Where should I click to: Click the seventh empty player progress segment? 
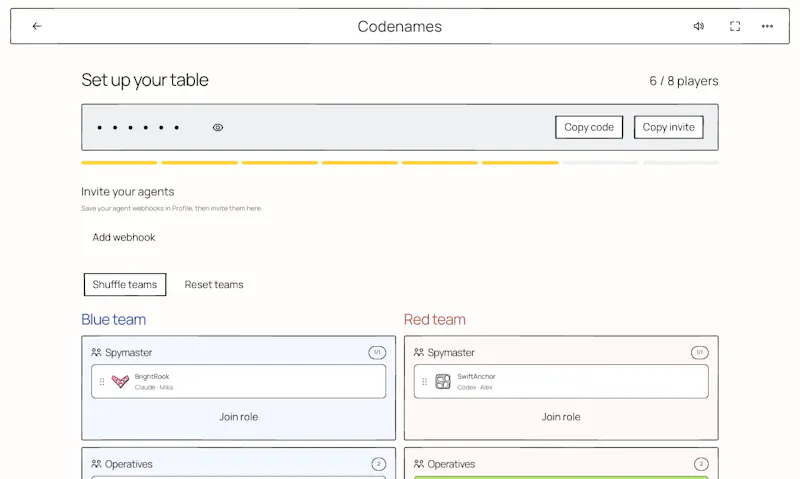601,163
